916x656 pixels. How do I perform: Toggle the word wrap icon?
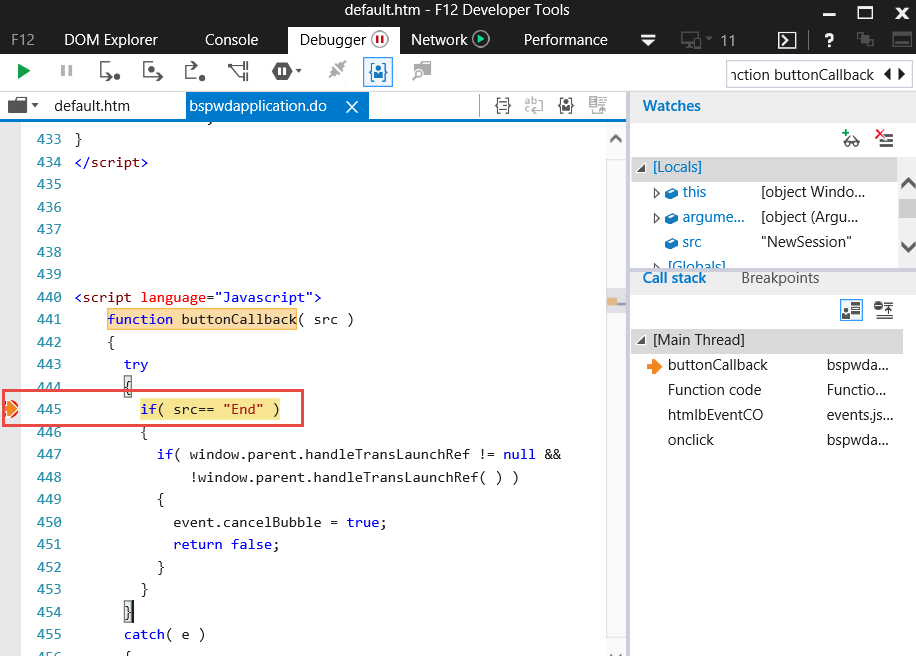[534, 106]
